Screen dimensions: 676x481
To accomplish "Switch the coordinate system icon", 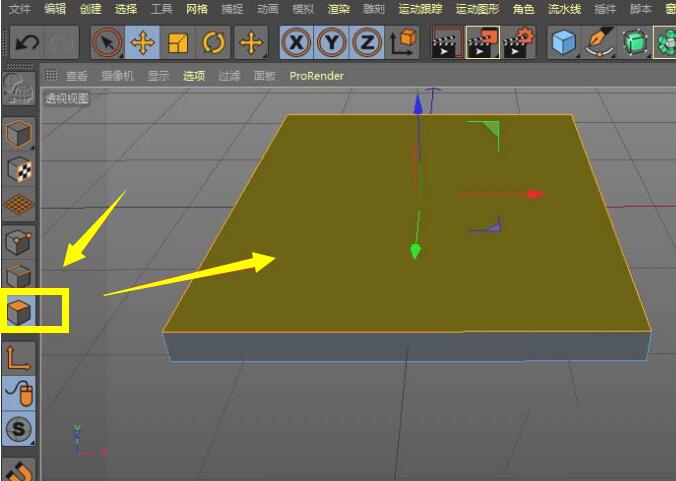I will (403, 42).
